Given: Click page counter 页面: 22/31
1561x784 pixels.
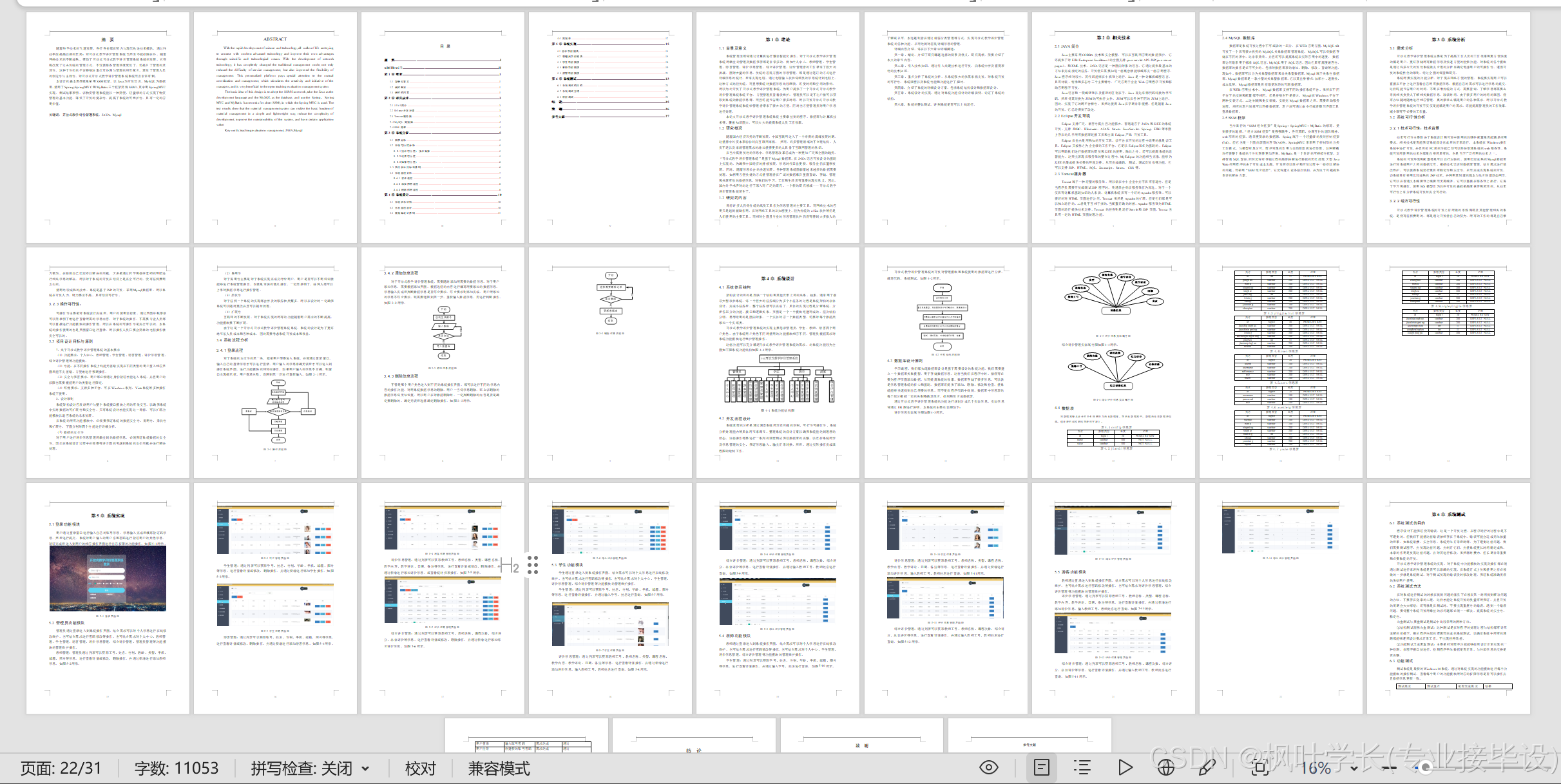Looking at the screenshot, I should click(61, 768).
